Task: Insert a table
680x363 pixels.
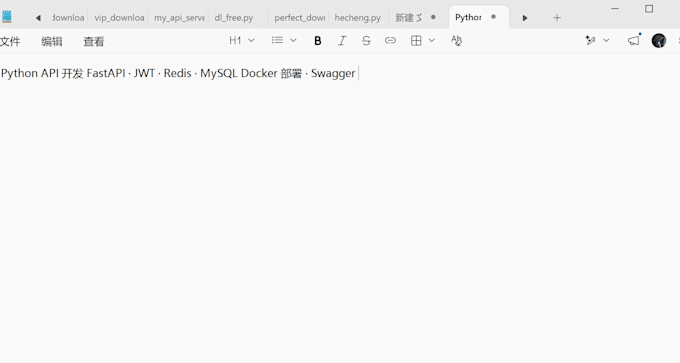Action: click(416, 41)
